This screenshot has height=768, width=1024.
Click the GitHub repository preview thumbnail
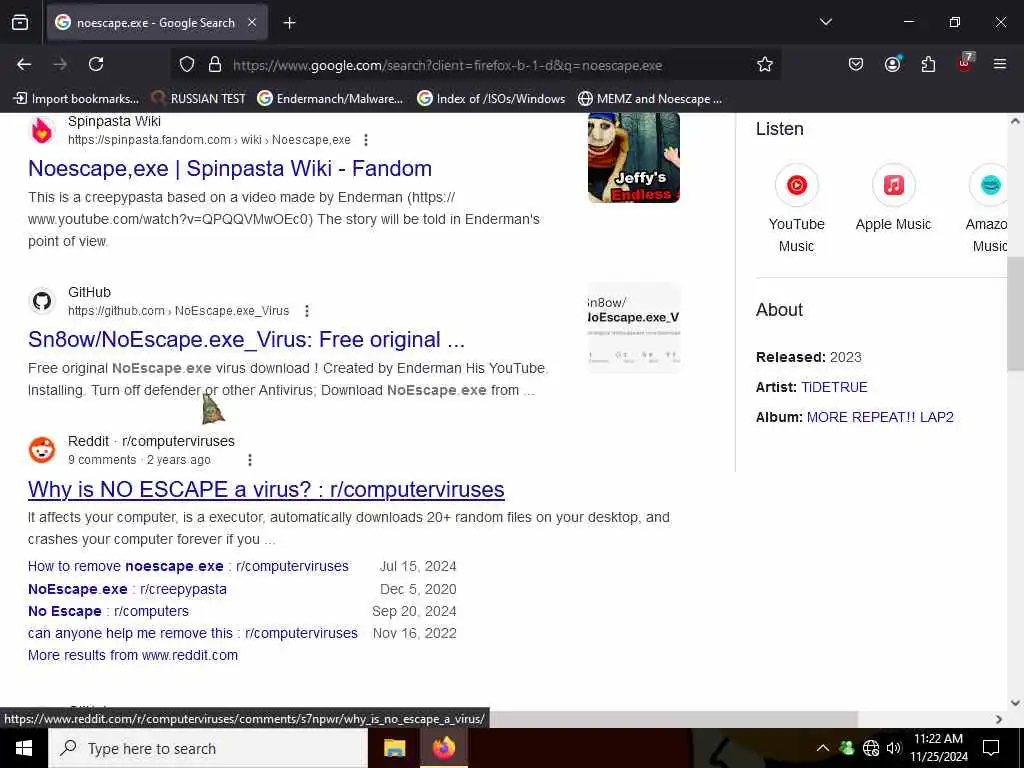click(x=633, y=328)
